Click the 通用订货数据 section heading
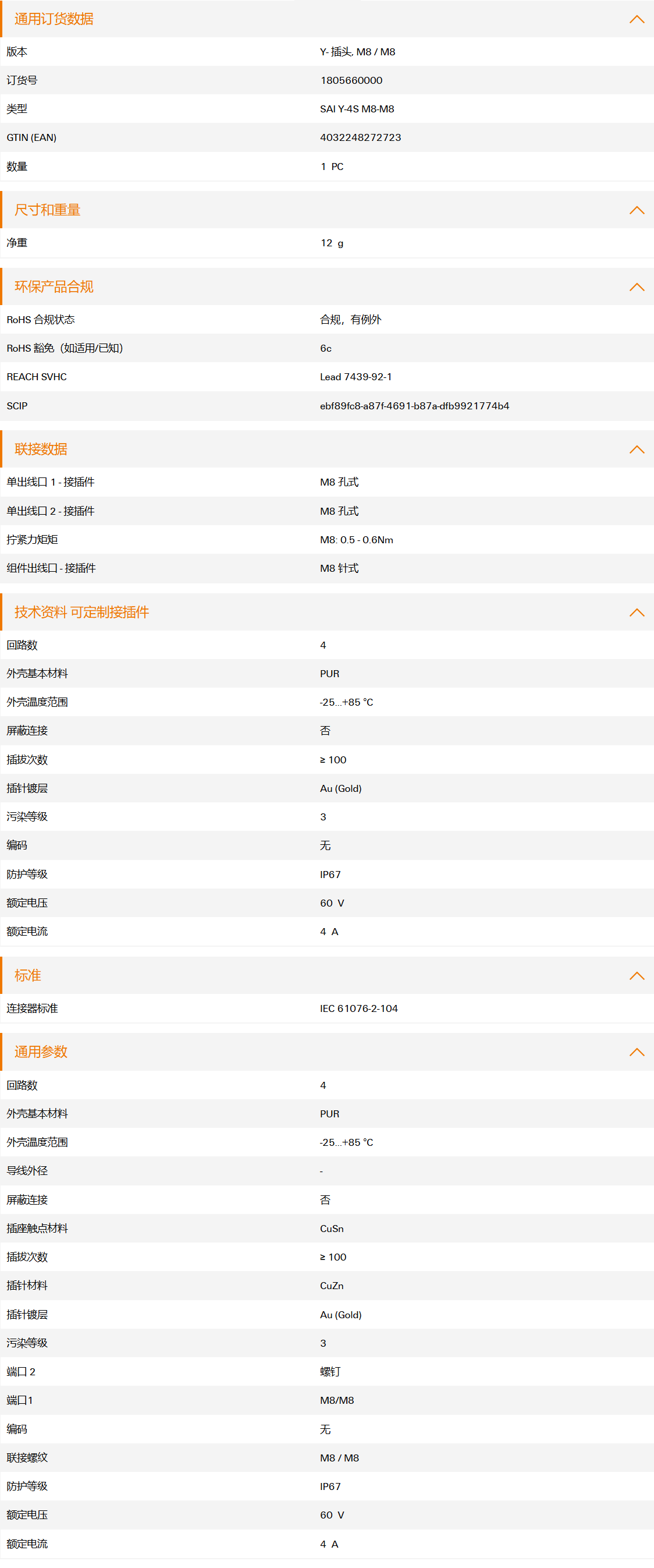Viewport: 654px width, 1568px height. coord(54,19)
